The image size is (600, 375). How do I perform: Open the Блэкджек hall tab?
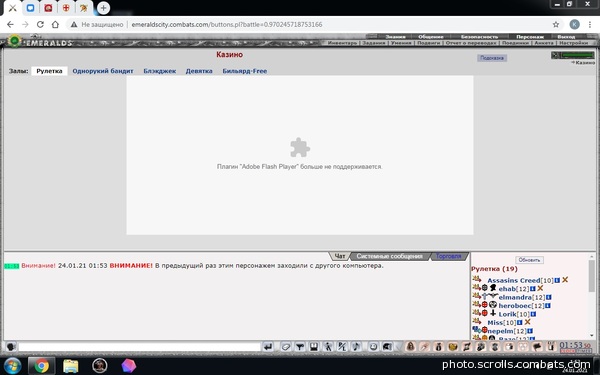coord(160,71)
